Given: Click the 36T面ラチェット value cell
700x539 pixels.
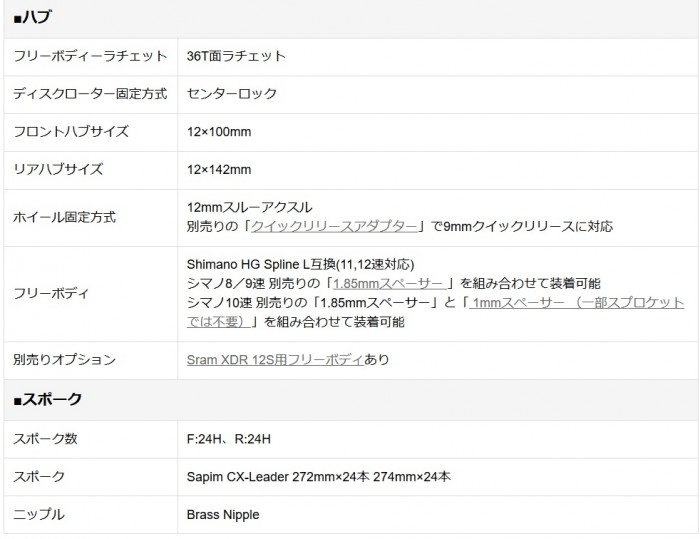Looking at the screenshot, I should pos(236,56).
